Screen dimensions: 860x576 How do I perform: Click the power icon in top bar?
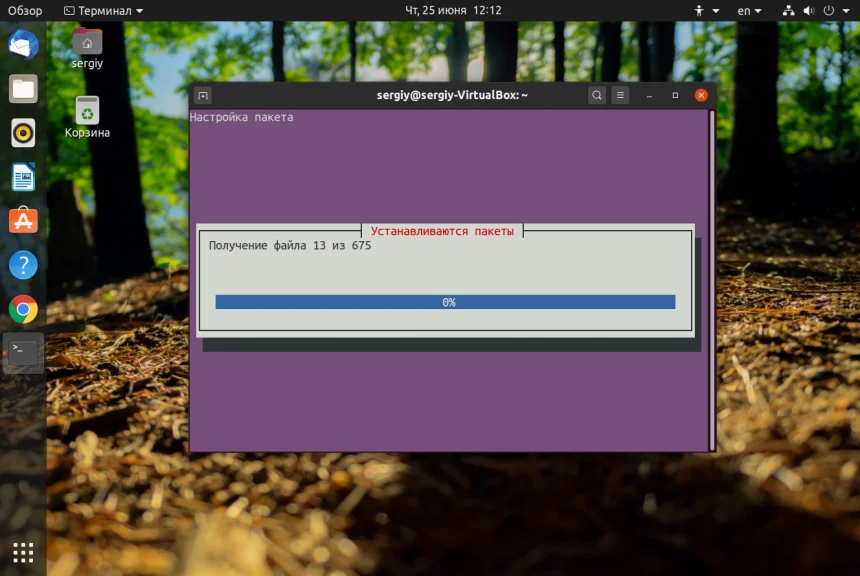tap(829, 10)
